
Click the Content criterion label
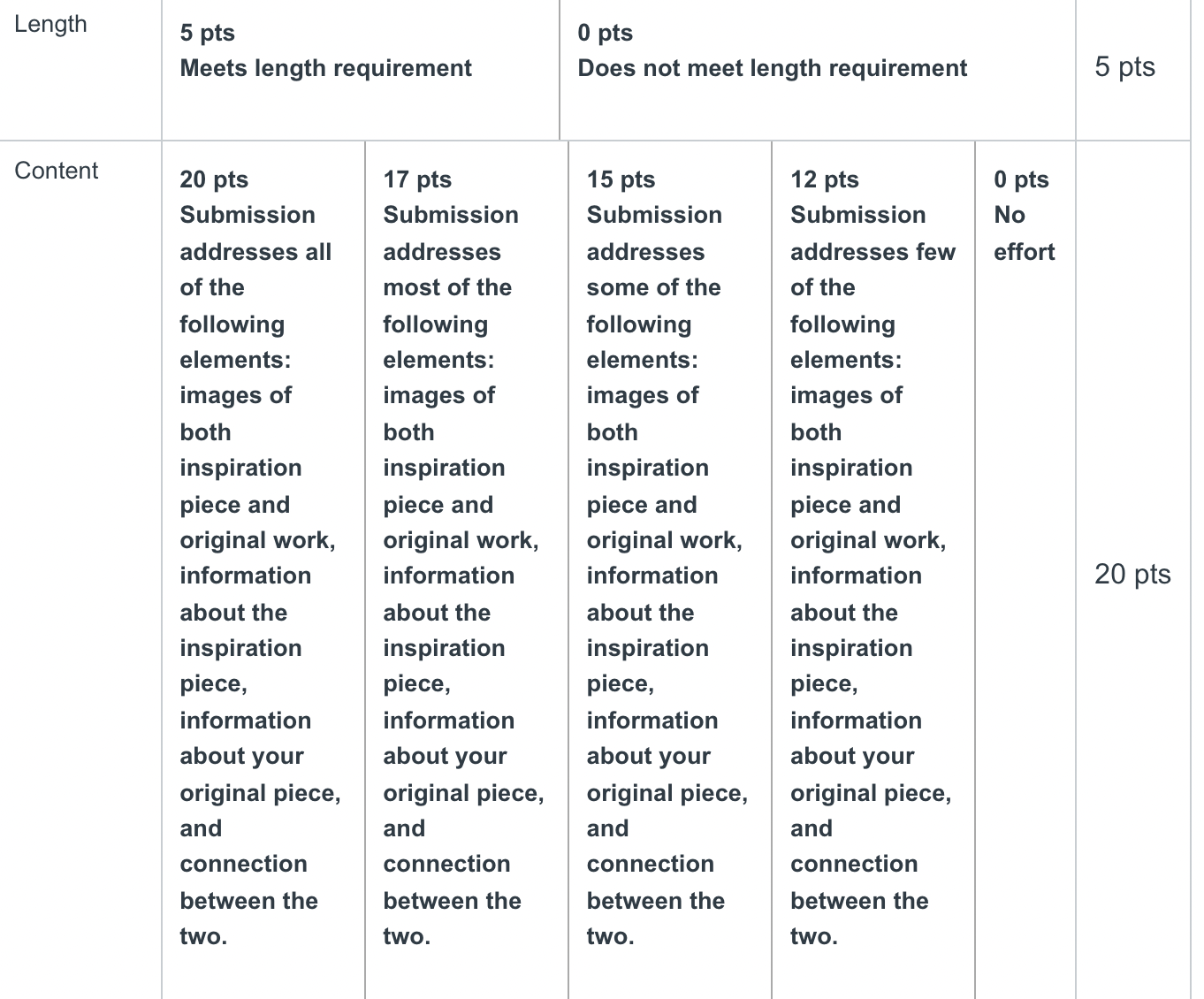click(x=57, y=171)
